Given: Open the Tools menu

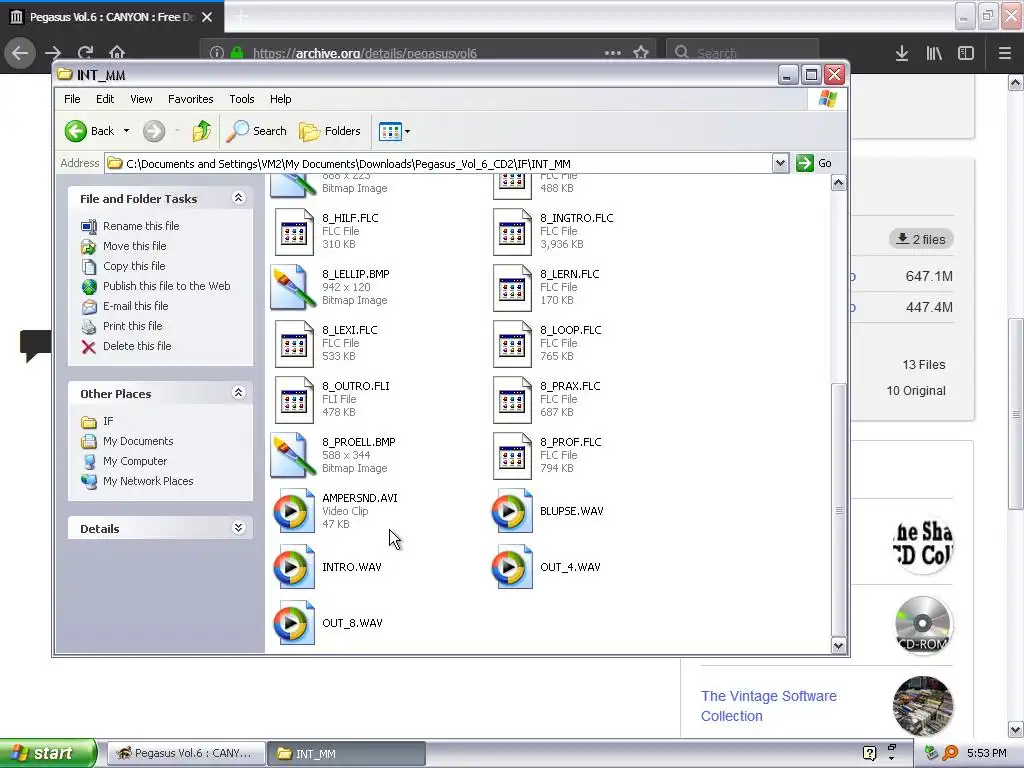Looking at the screenshot, I should point(242,99).
